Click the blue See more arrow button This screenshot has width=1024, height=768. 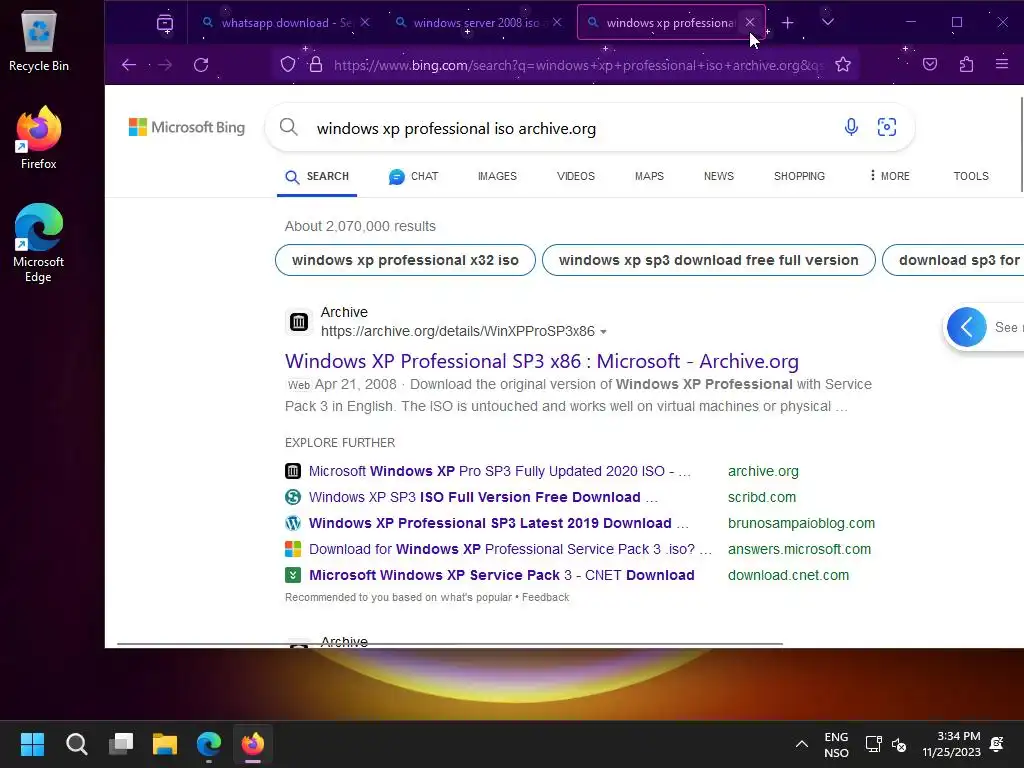[x=967, y=327]
